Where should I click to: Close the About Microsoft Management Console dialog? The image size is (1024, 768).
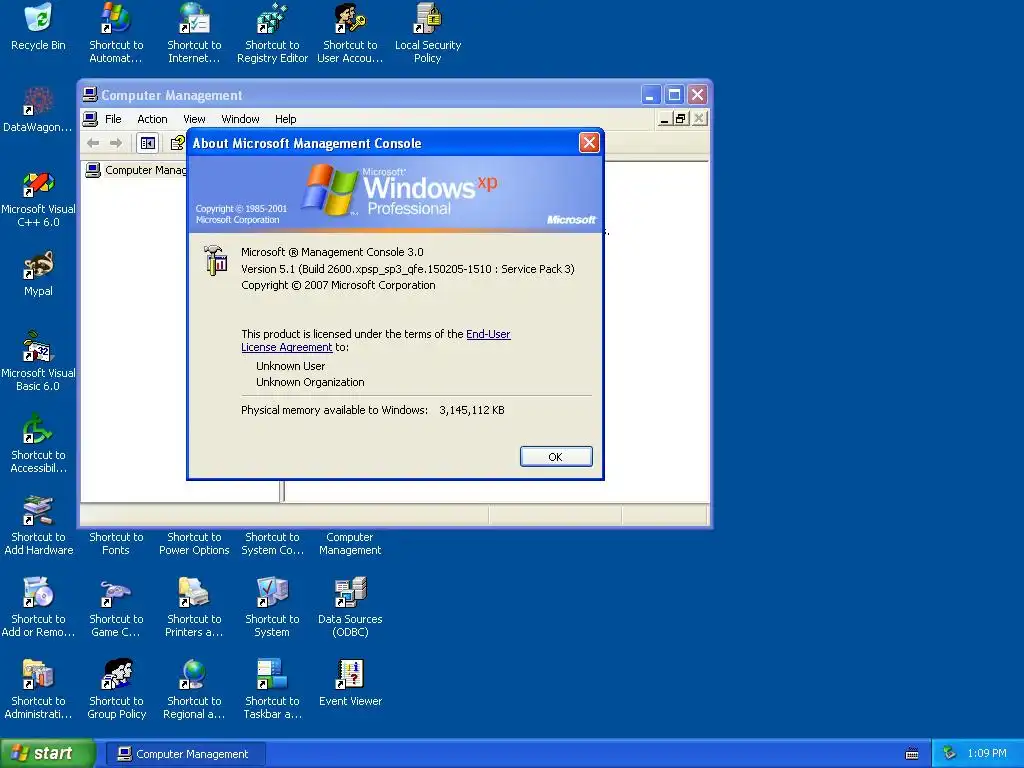[x=589, y=143]
